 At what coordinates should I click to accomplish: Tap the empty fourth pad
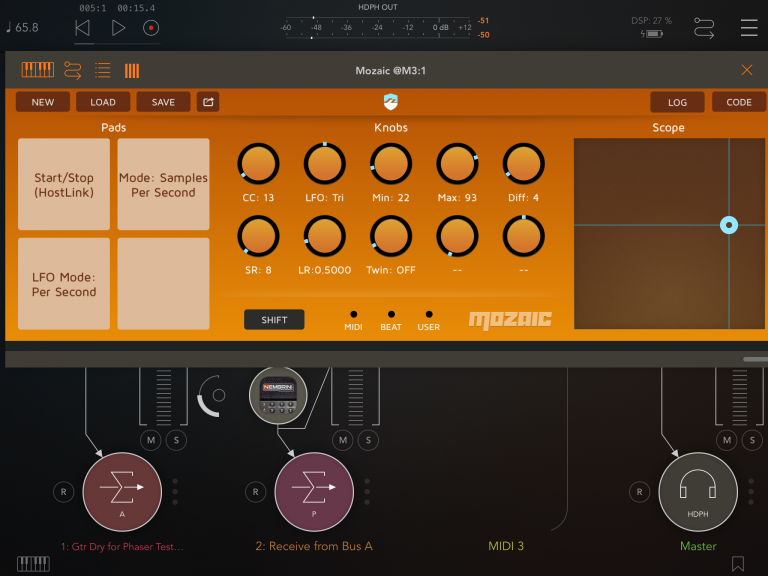click(x=164, y=284)
